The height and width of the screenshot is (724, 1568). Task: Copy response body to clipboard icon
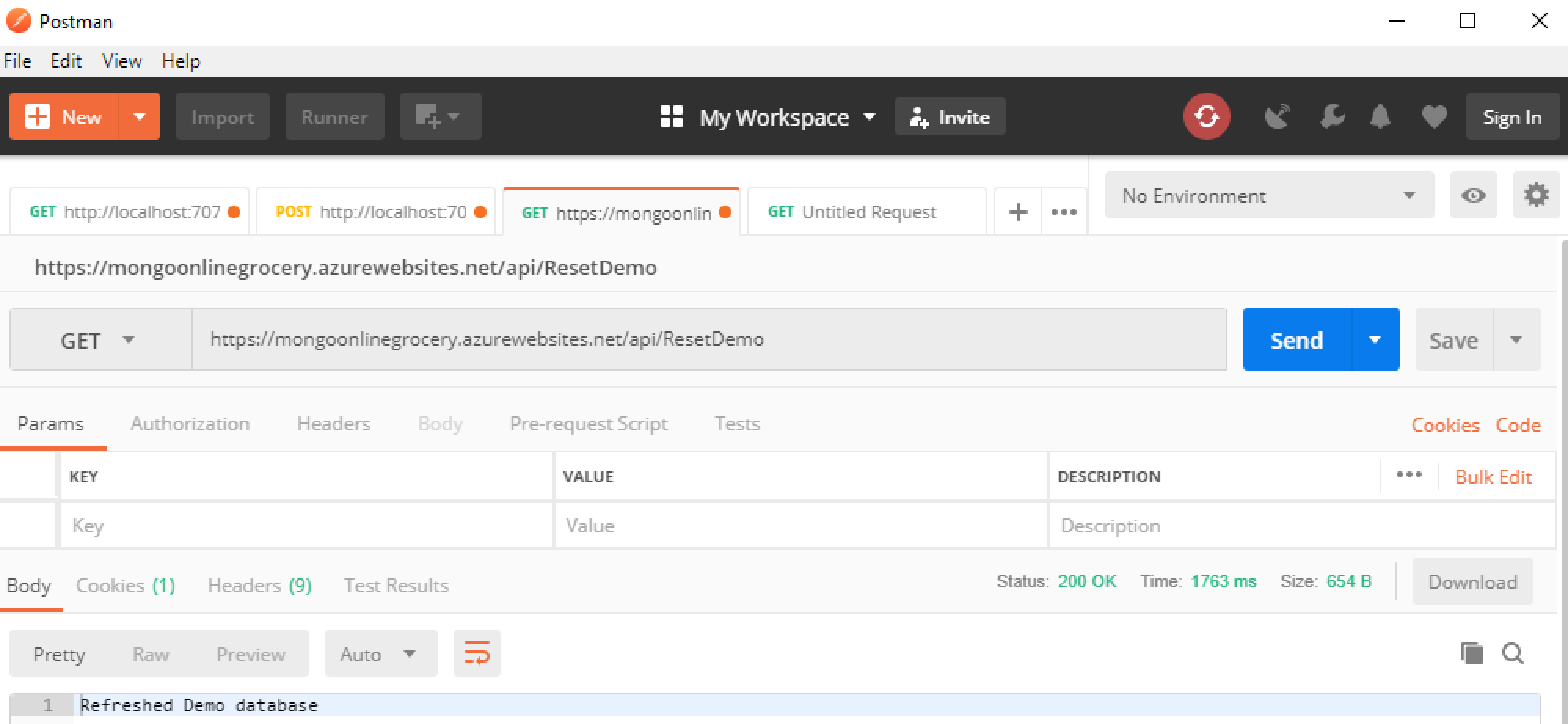(1471, 653)
